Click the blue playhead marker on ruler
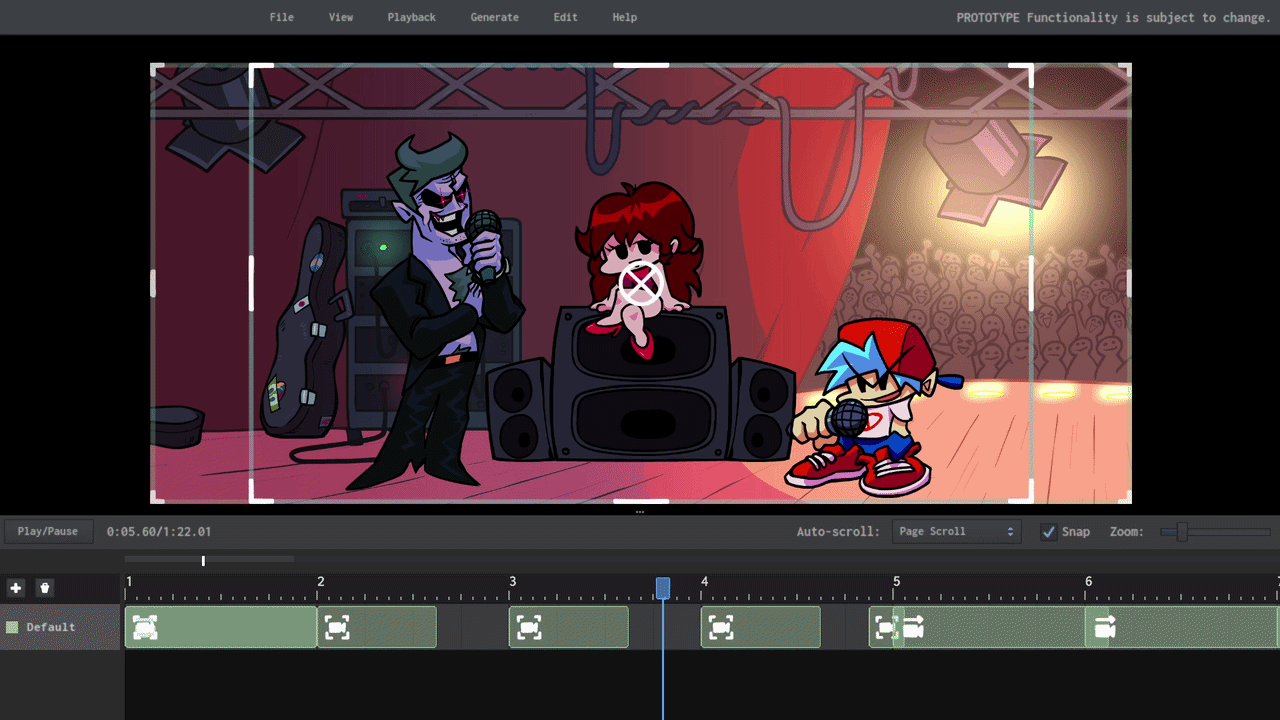Viewport: 1280px width, 720px height. 663,588
